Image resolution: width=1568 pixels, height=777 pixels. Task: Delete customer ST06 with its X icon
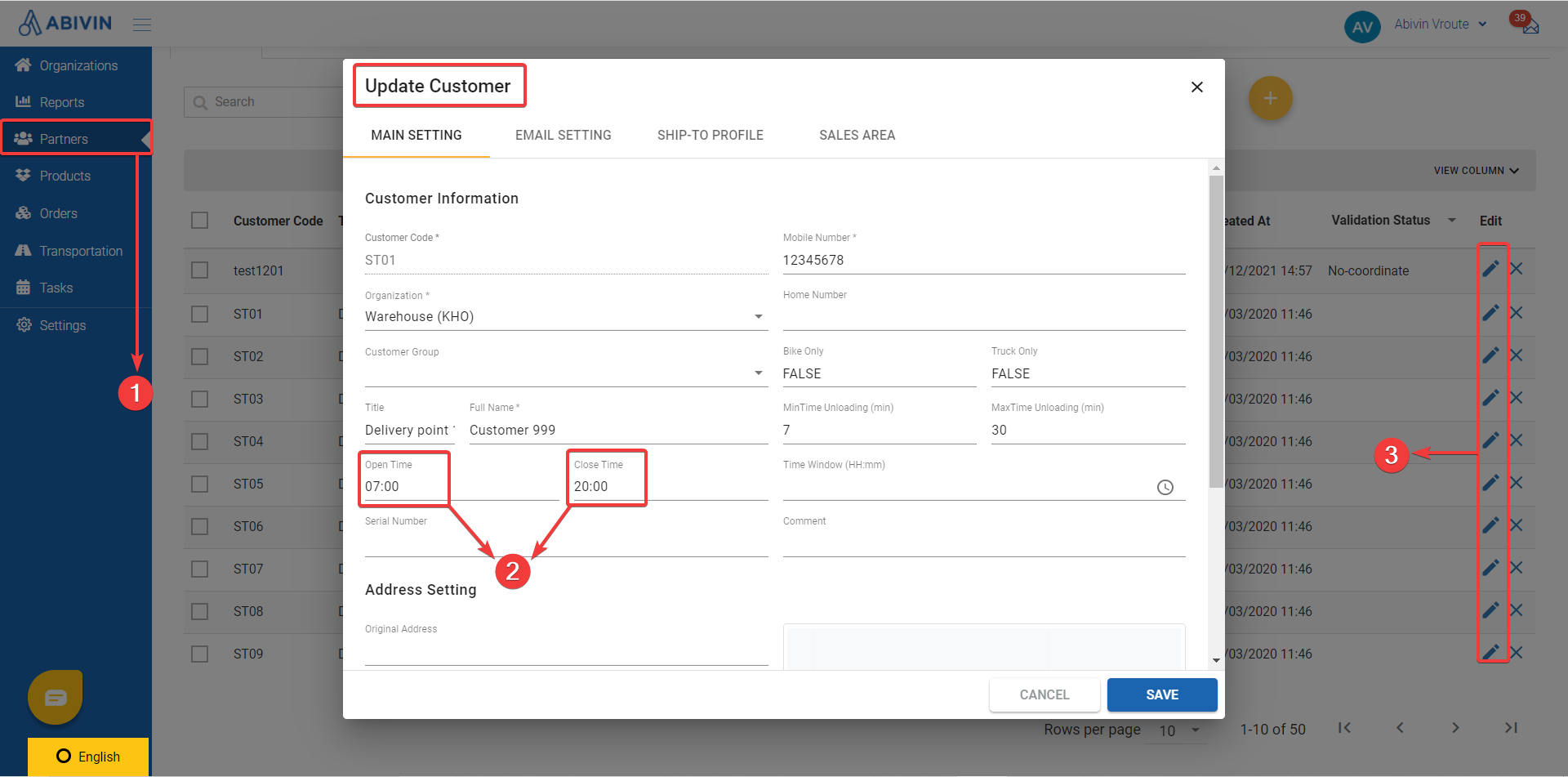pyautogui.click(x=1517, y=525)
